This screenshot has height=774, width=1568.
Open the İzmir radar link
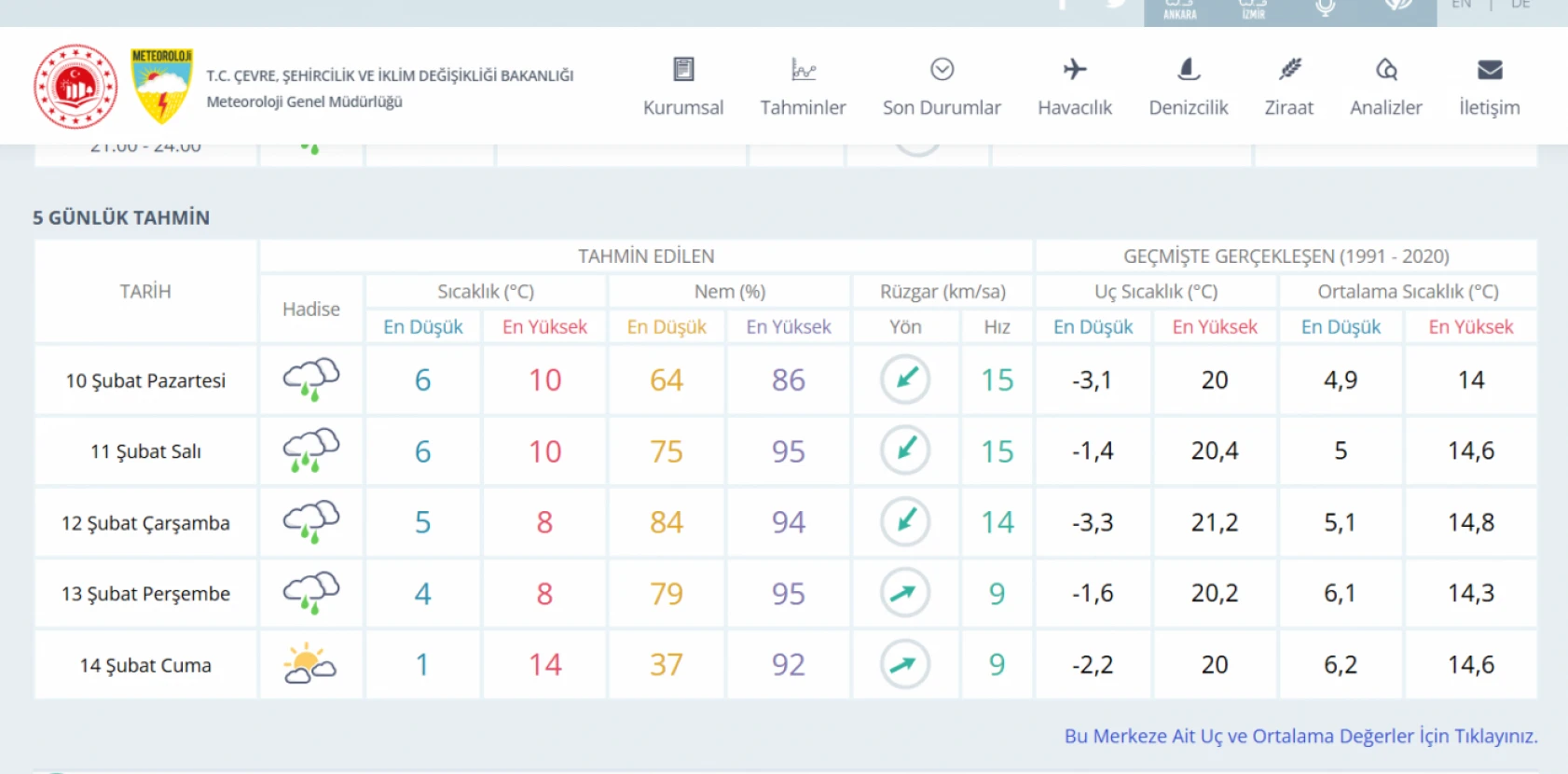[1253, 9]
